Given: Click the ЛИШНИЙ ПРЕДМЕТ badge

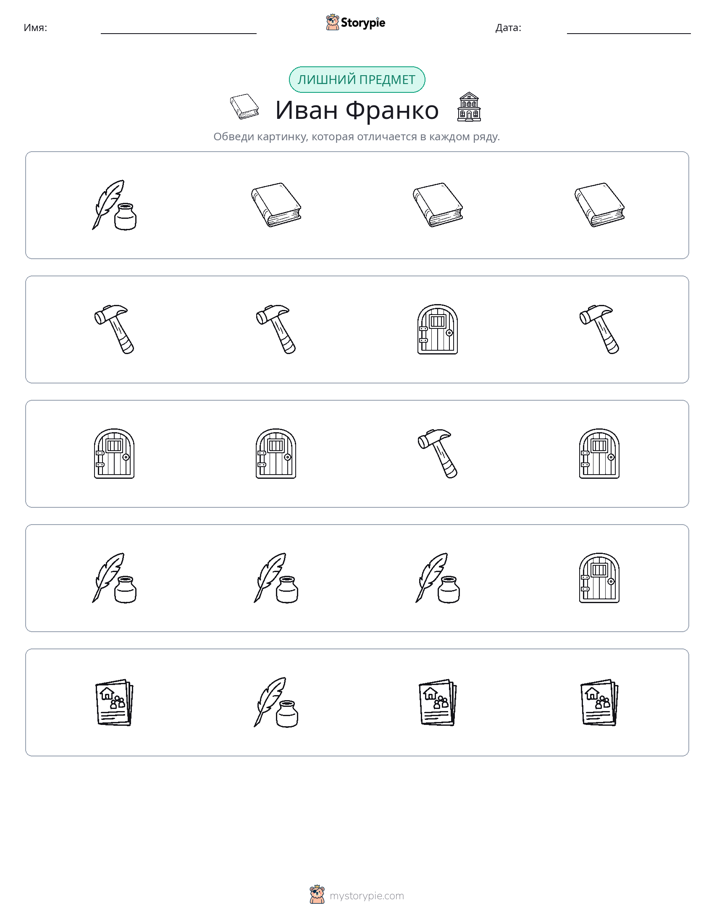Looking at the screenshot, I should coord(357,80).
